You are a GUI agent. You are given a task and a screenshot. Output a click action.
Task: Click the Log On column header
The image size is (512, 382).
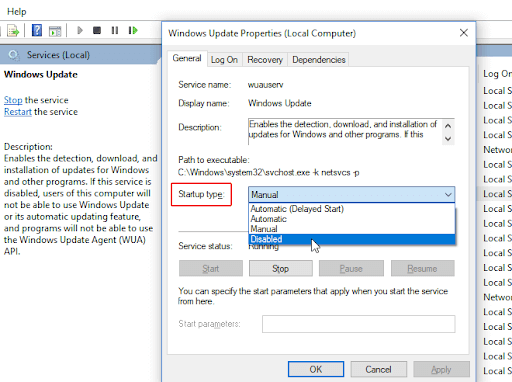click(497, 74)
